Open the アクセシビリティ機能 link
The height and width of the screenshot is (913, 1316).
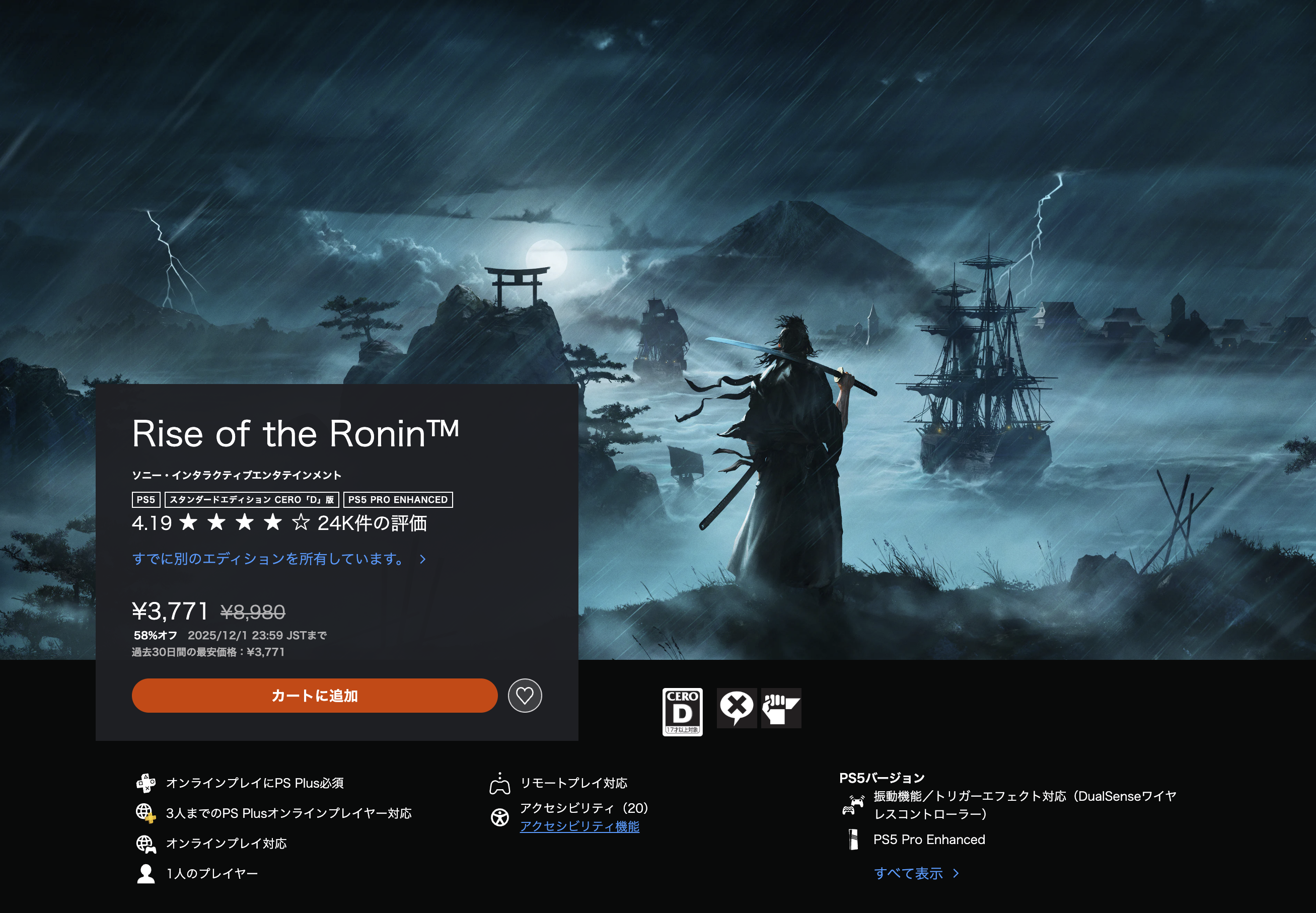(579, 826)
